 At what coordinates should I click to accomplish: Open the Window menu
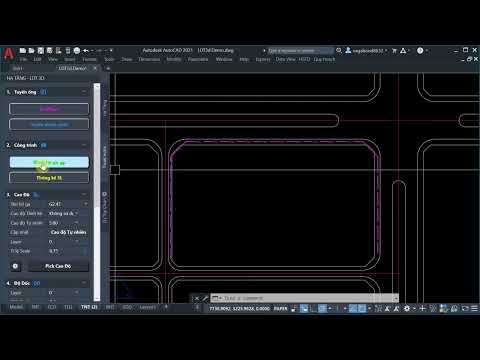[x=224, y=59]
